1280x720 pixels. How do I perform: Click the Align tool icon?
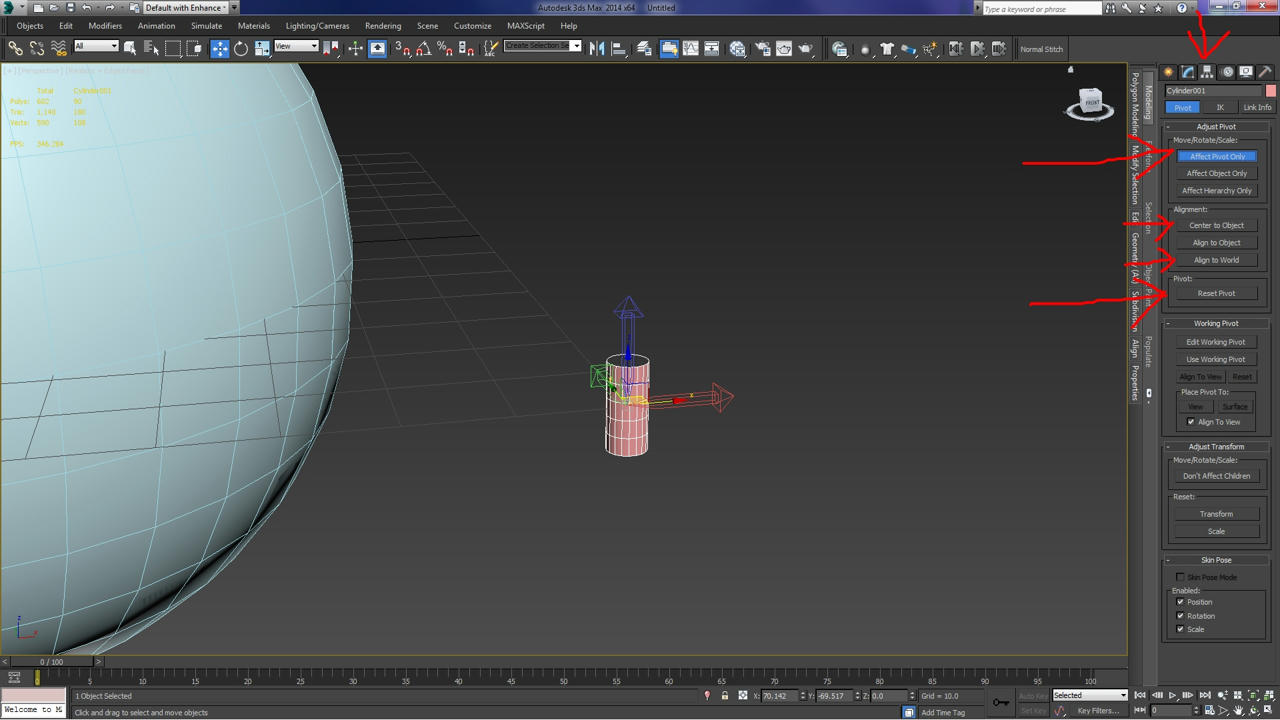coord(619,48)
